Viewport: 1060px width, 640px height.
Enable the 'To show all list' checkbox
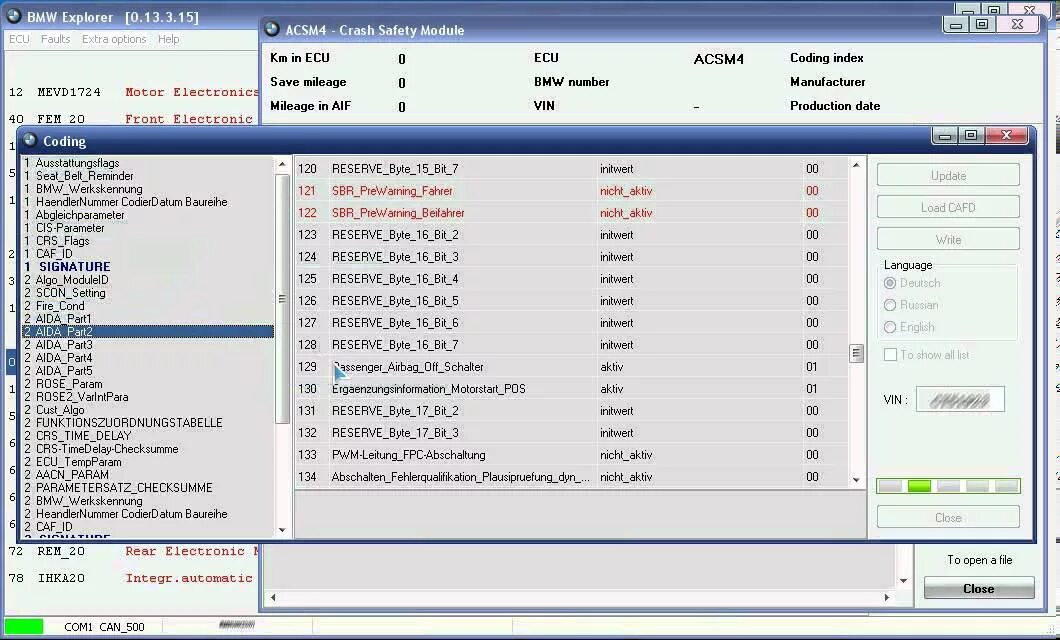pos(890,355)
